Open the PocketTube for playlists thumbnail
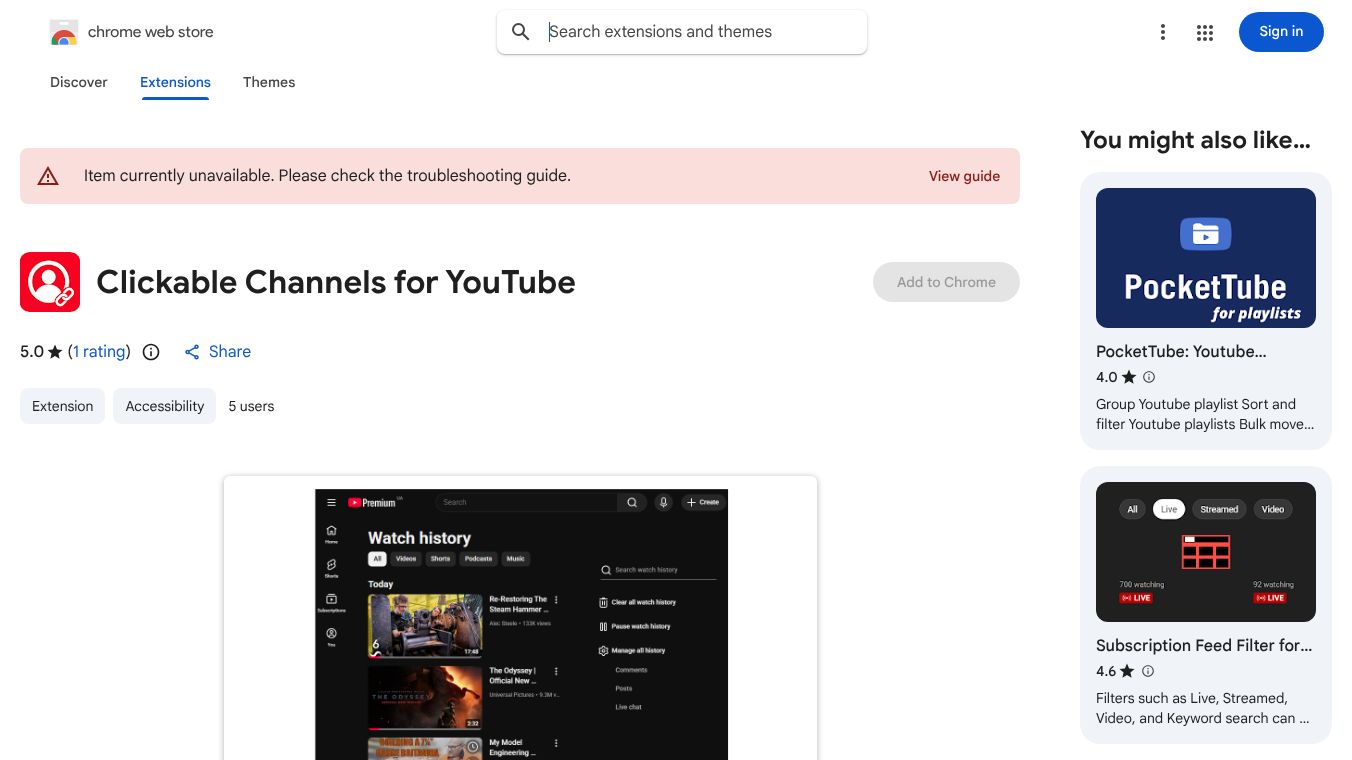The image size is (1352, 760). (x=1206, y=258)
